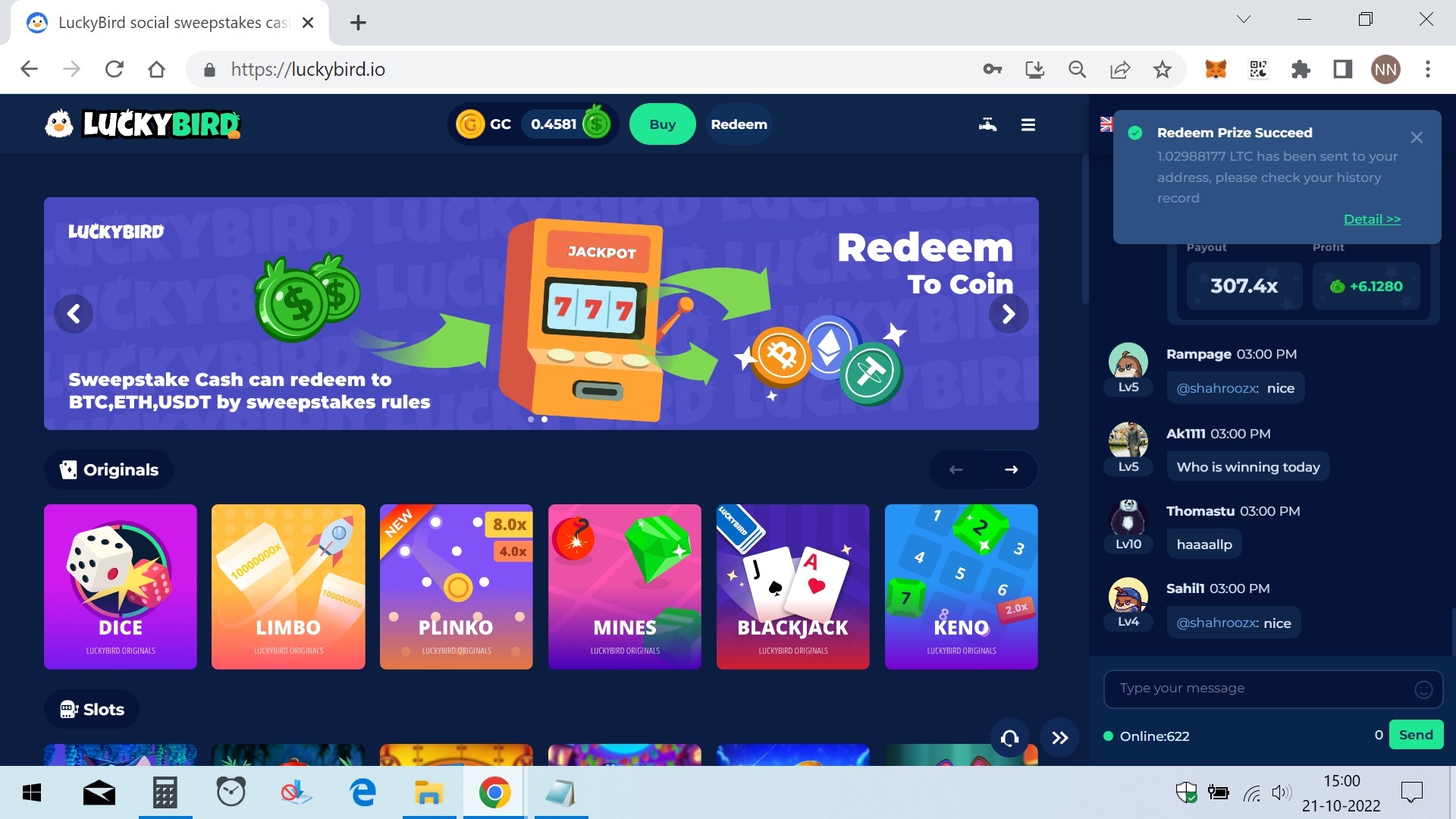This screenshot has width=1456, height=819.
Task: Open the Extensions puzzle menu
Action: [x=1301, y=70]
